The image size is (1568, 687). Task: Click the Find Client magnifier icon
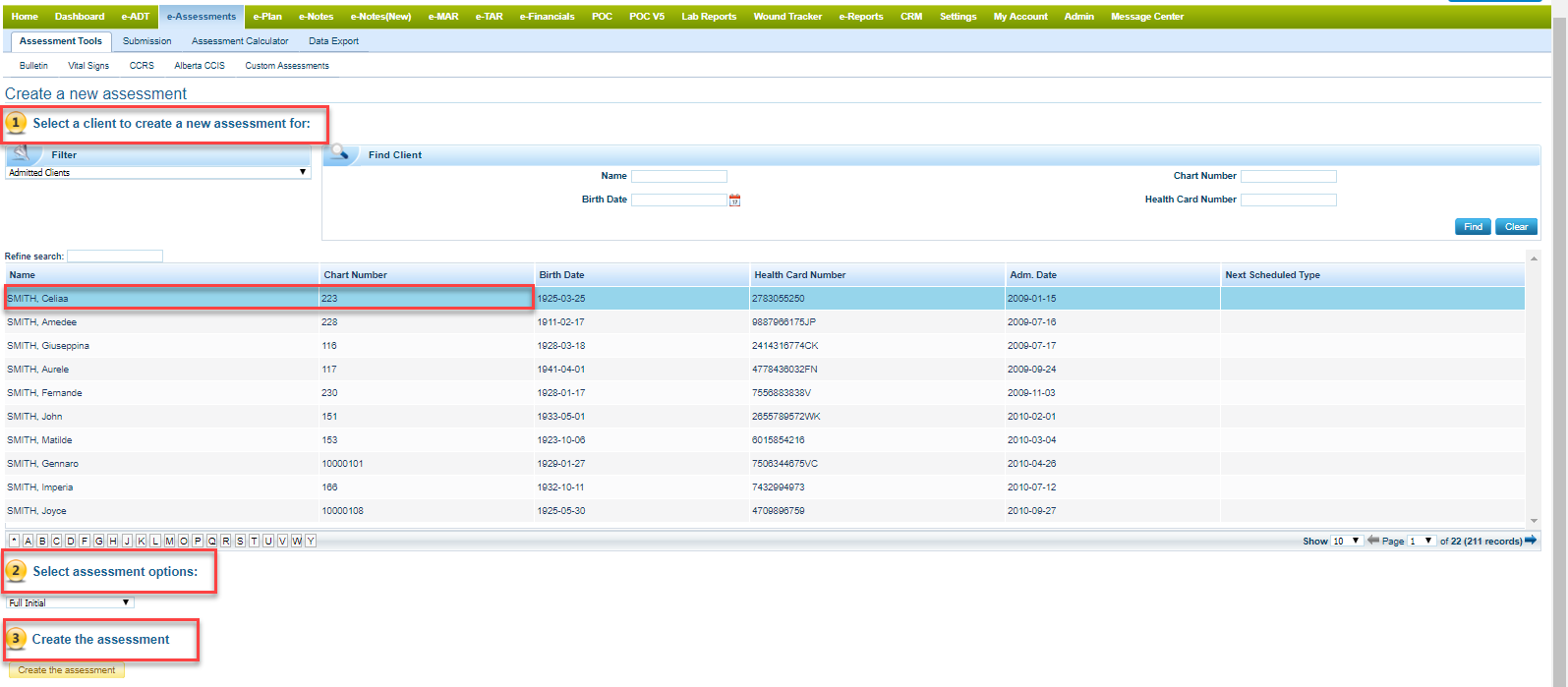340,153
